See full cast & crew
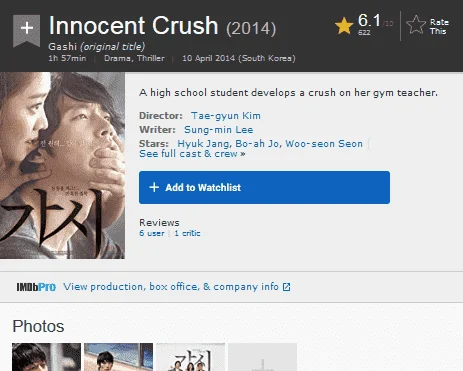Image resolution: width=463 pixels, height=371 pixels. 192,154
